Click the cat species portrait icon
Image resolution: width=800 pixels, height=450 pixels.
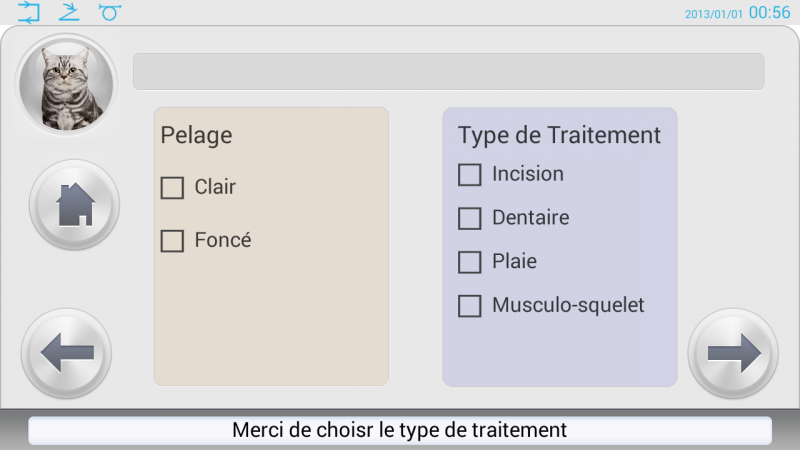[x=66, y=85]
